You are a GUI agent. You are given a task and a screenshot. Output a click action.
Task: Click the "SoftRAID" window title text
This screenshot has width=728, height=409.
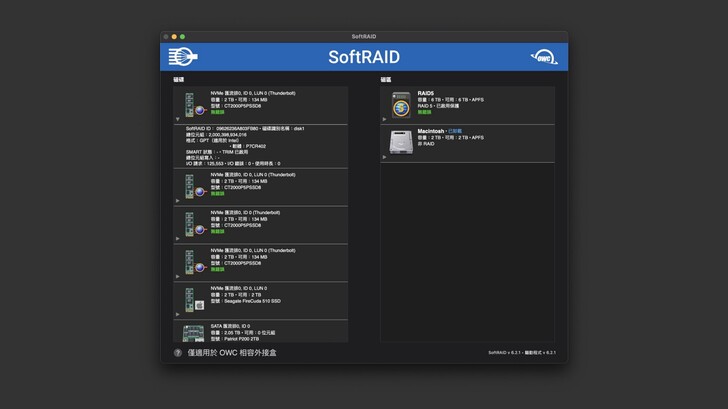click(x=364, y=36)
